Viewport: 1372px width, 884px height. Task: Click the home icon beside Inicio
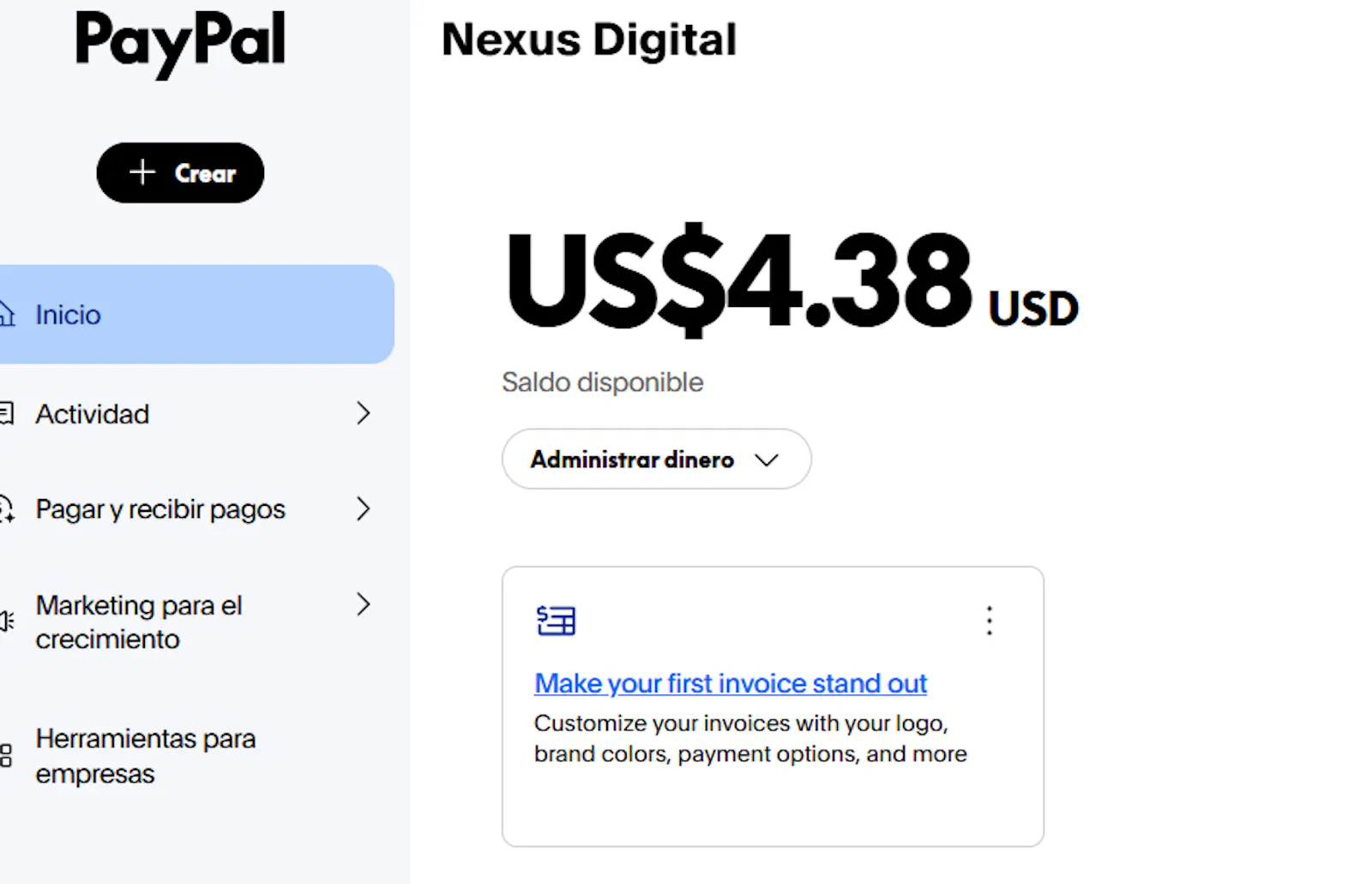coord(6,315)
